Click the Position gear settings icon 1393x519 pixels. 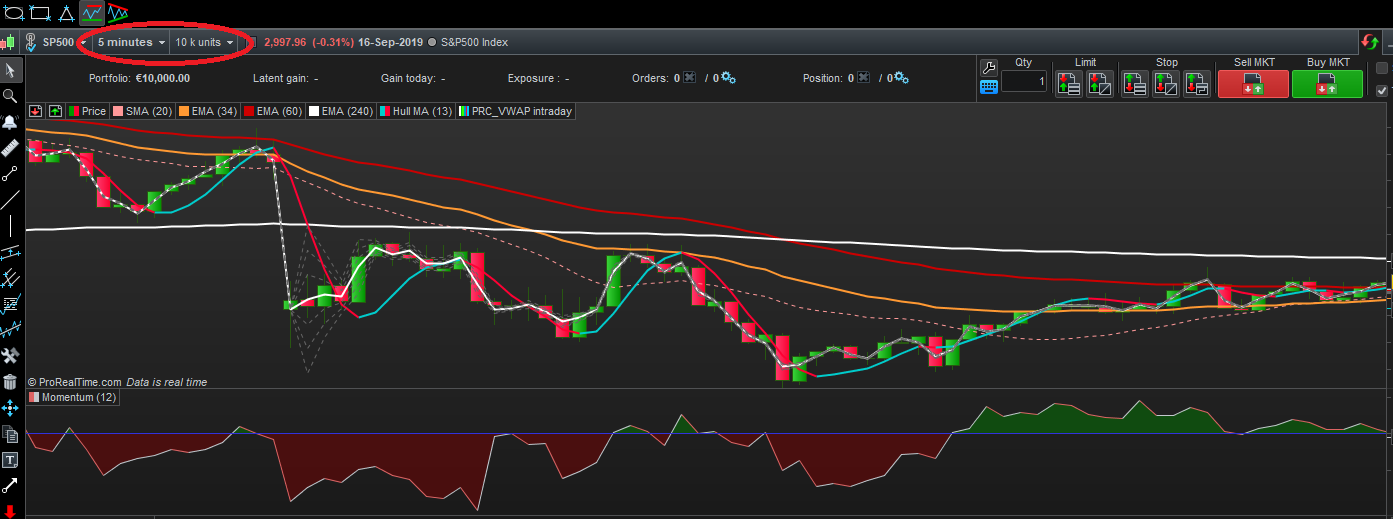click(900, 78)
